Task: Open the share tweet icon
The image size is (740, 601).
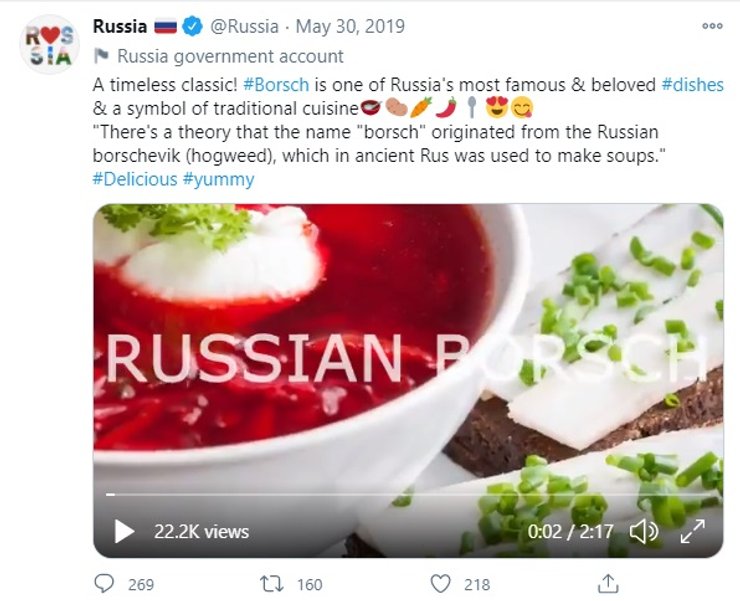Action: (607, 583)
